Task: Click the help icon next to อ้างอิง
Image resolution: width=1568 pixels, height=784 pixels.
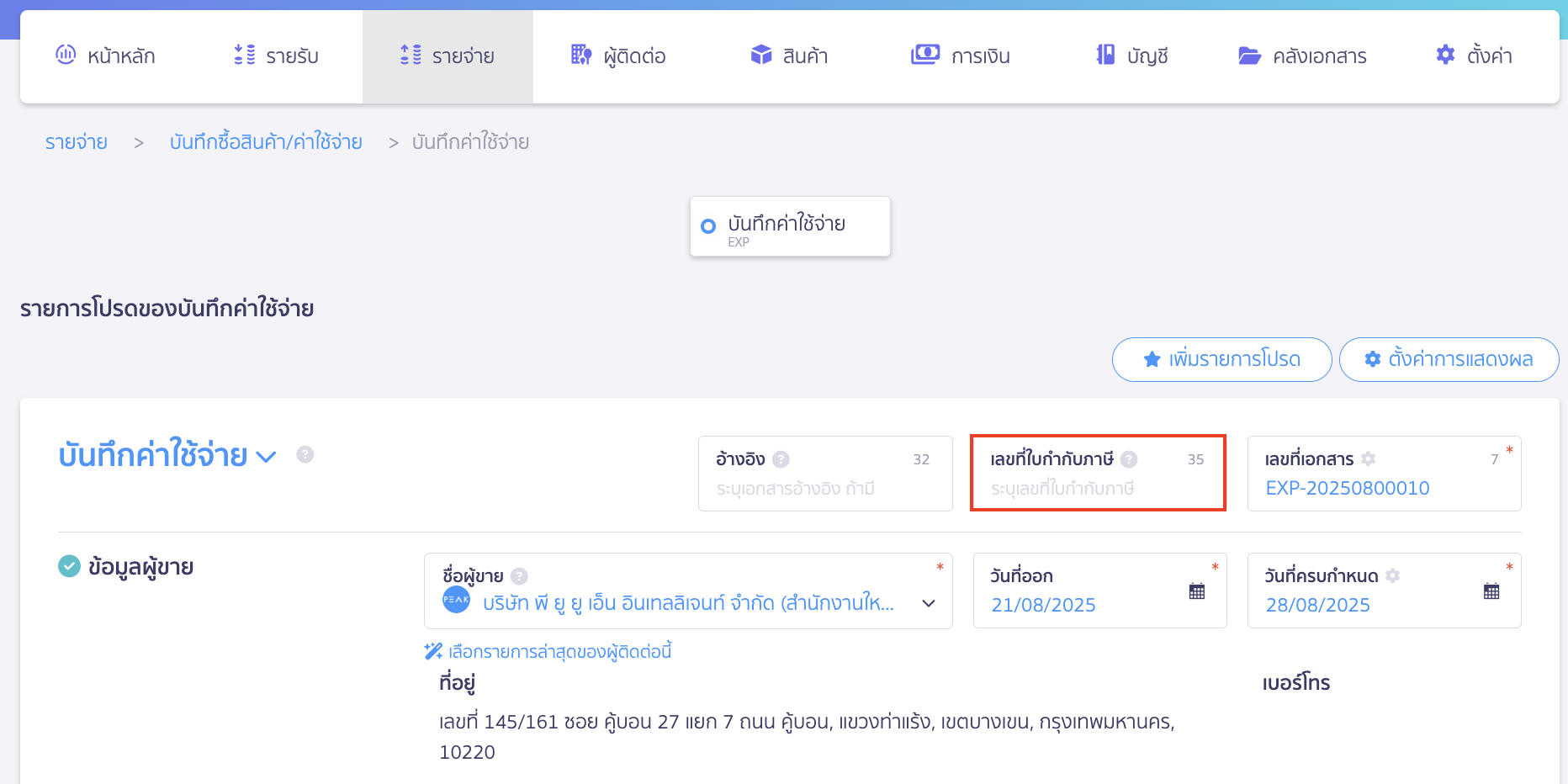Action: [781, 459]
